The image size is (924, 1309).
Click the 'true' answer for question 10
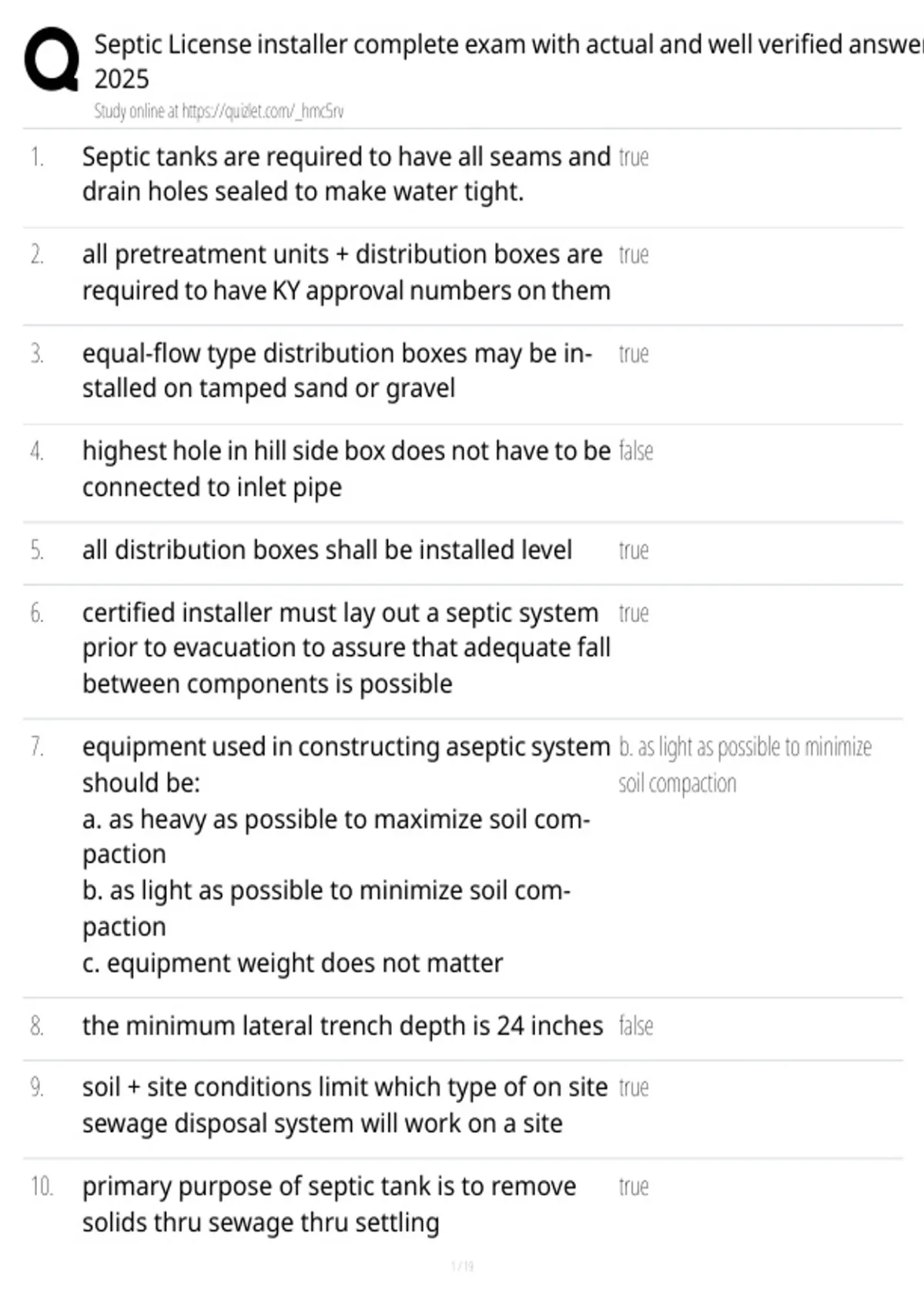(x=634, y=1187)
